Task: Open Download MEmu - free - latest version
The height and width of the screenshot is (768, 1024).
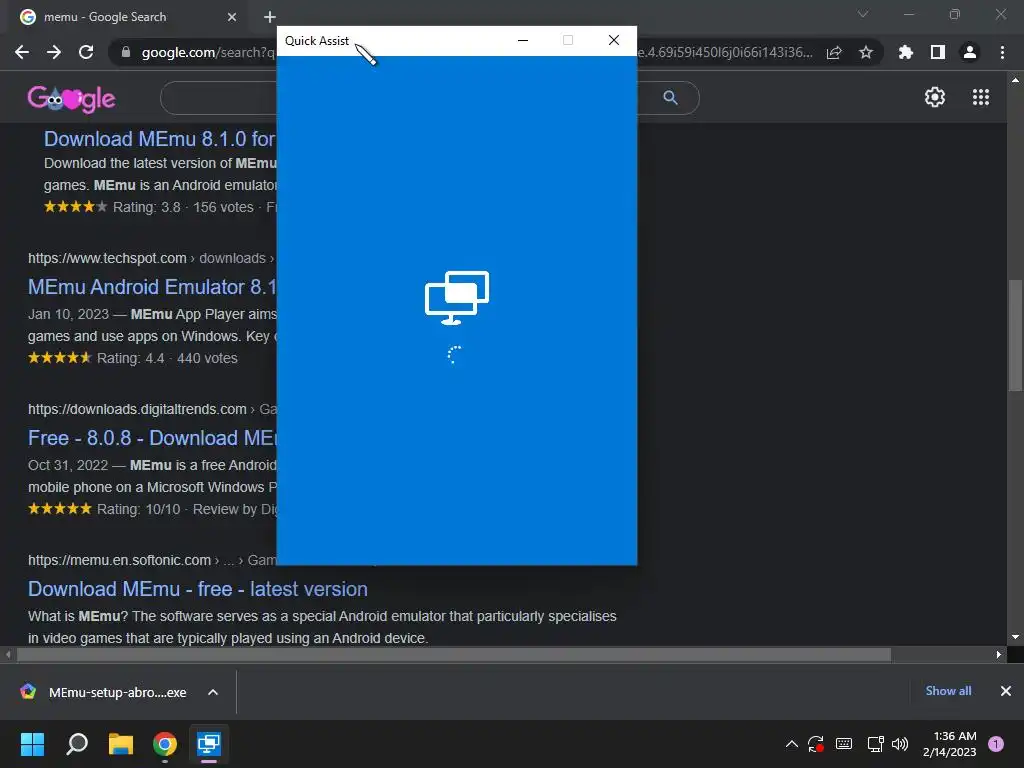Action: 198,589
